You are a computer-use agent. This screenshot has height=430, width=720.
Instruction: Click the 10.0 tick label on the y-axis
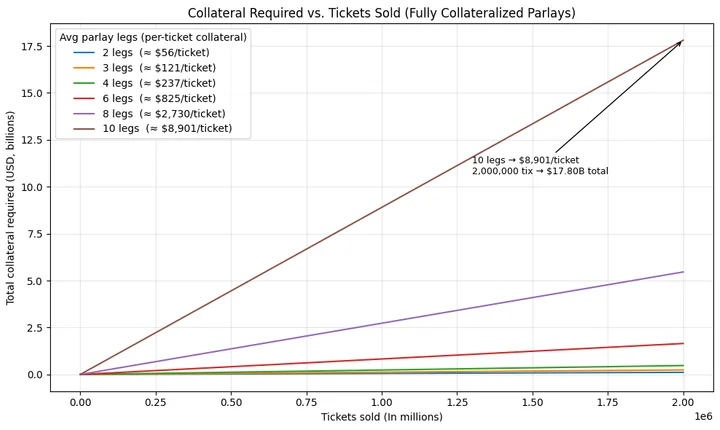tap(32, 187)
